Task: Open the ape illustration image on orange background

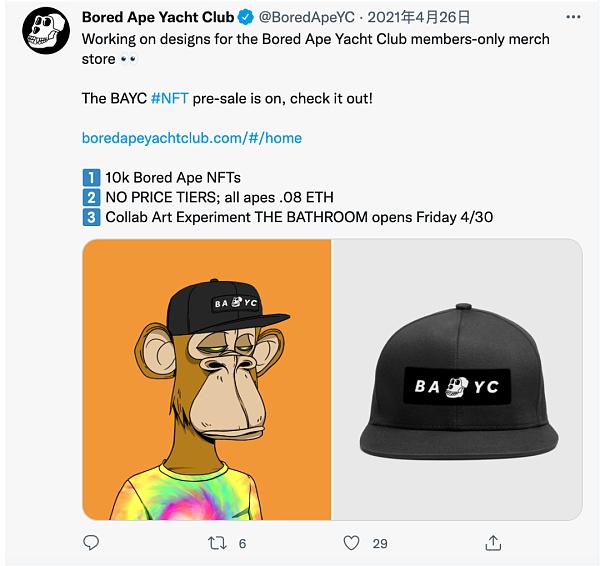Action: [x=206, y=379]
